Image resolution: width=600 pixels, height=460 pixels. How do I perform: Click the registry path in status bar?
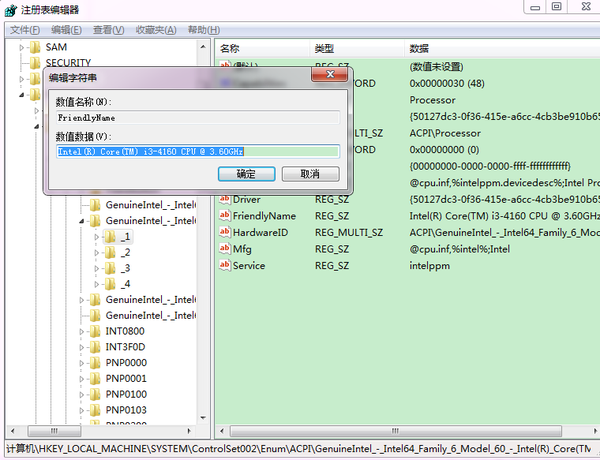tap(298, 449)
